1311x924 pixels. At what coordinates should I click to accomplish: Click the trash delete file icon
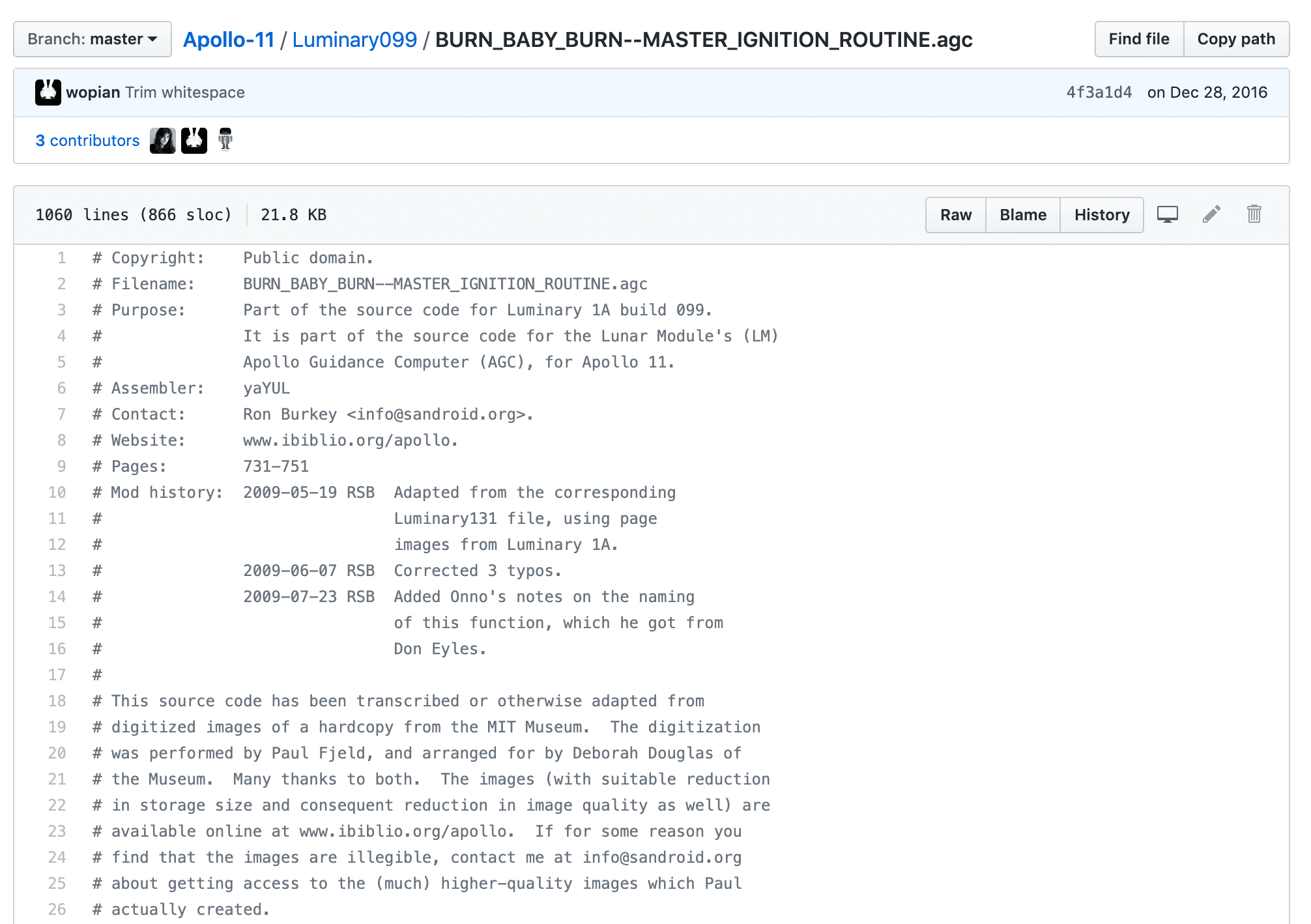coord(1254,214)
